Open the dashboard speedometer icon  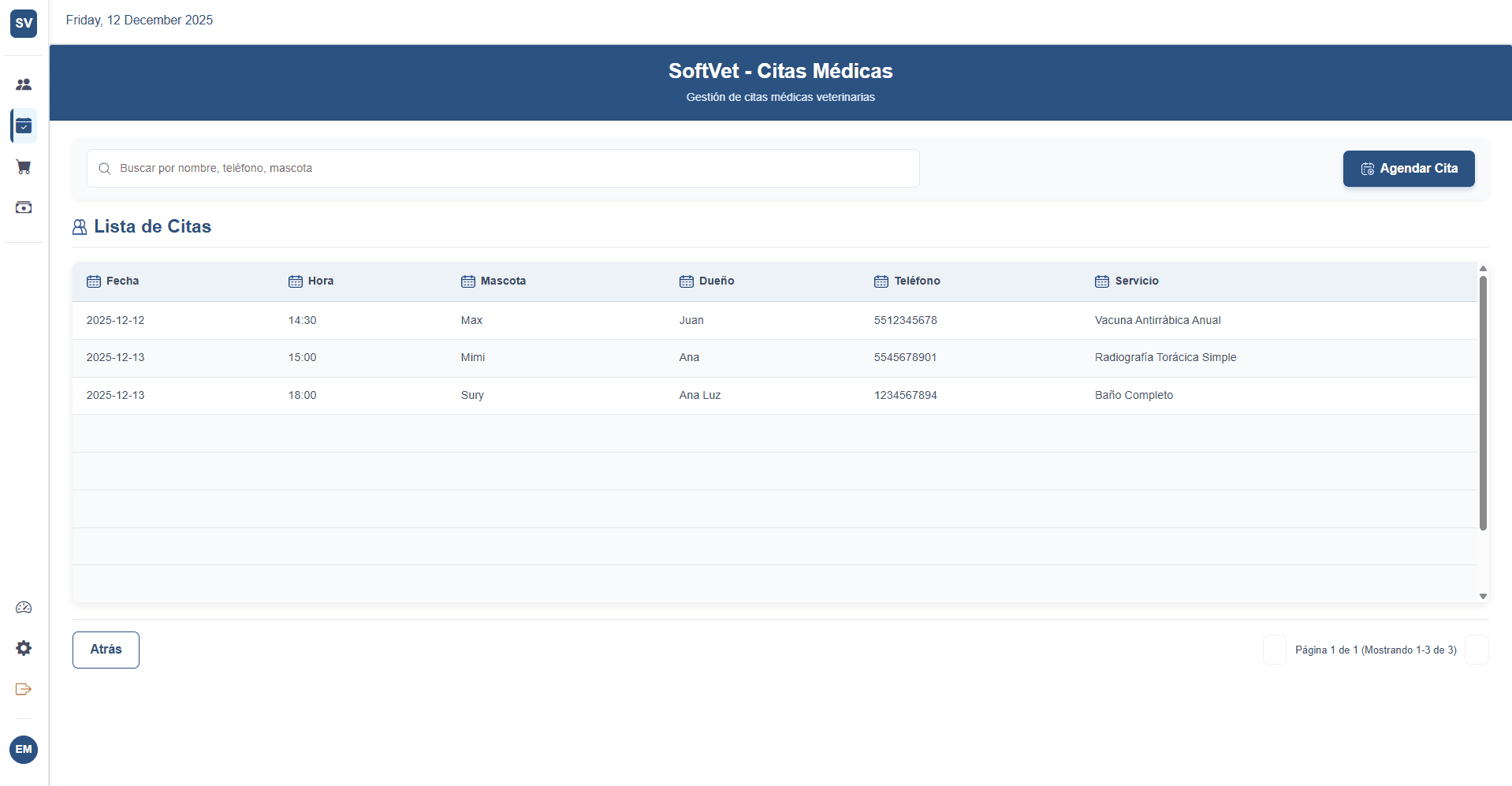pos(23,607)
